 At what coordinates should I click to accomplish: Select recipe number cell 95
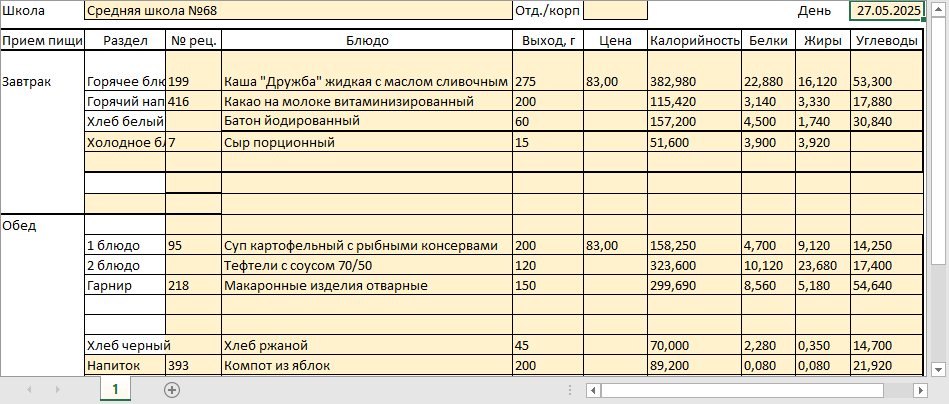click(194, 246)
